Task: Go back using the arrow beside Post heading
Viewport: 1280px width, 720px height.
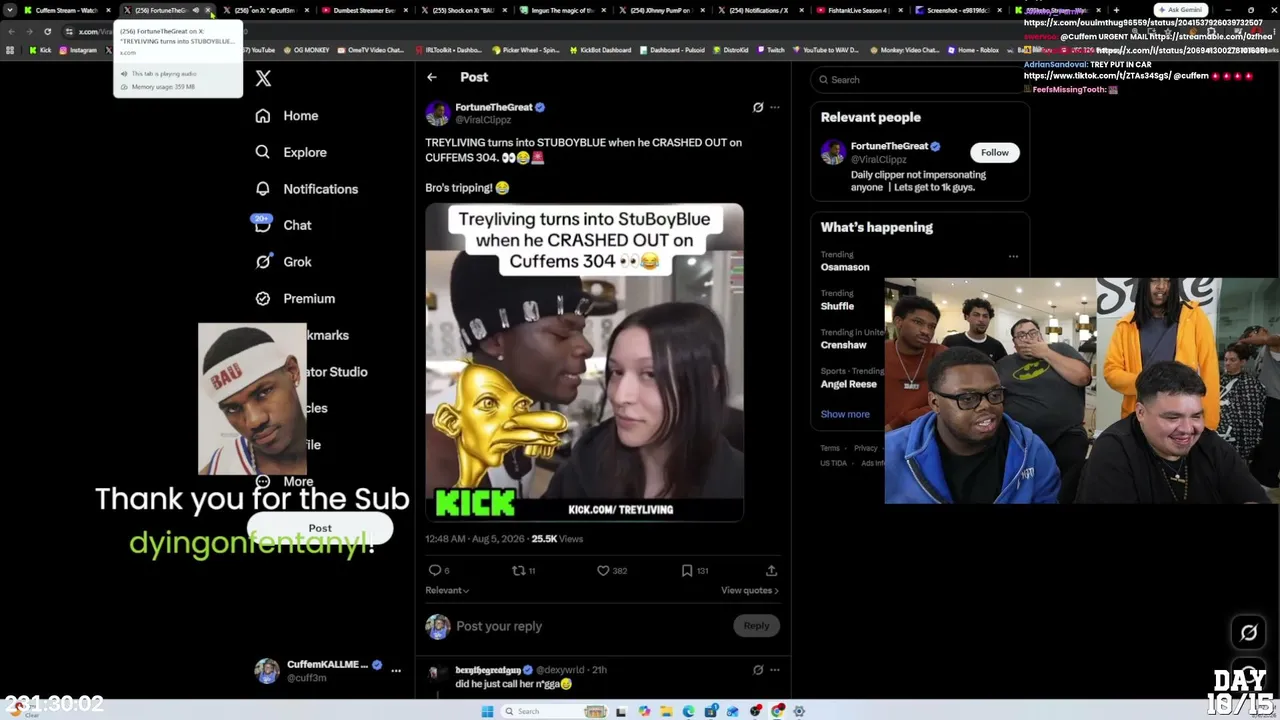Action: [x=432, y=77]
